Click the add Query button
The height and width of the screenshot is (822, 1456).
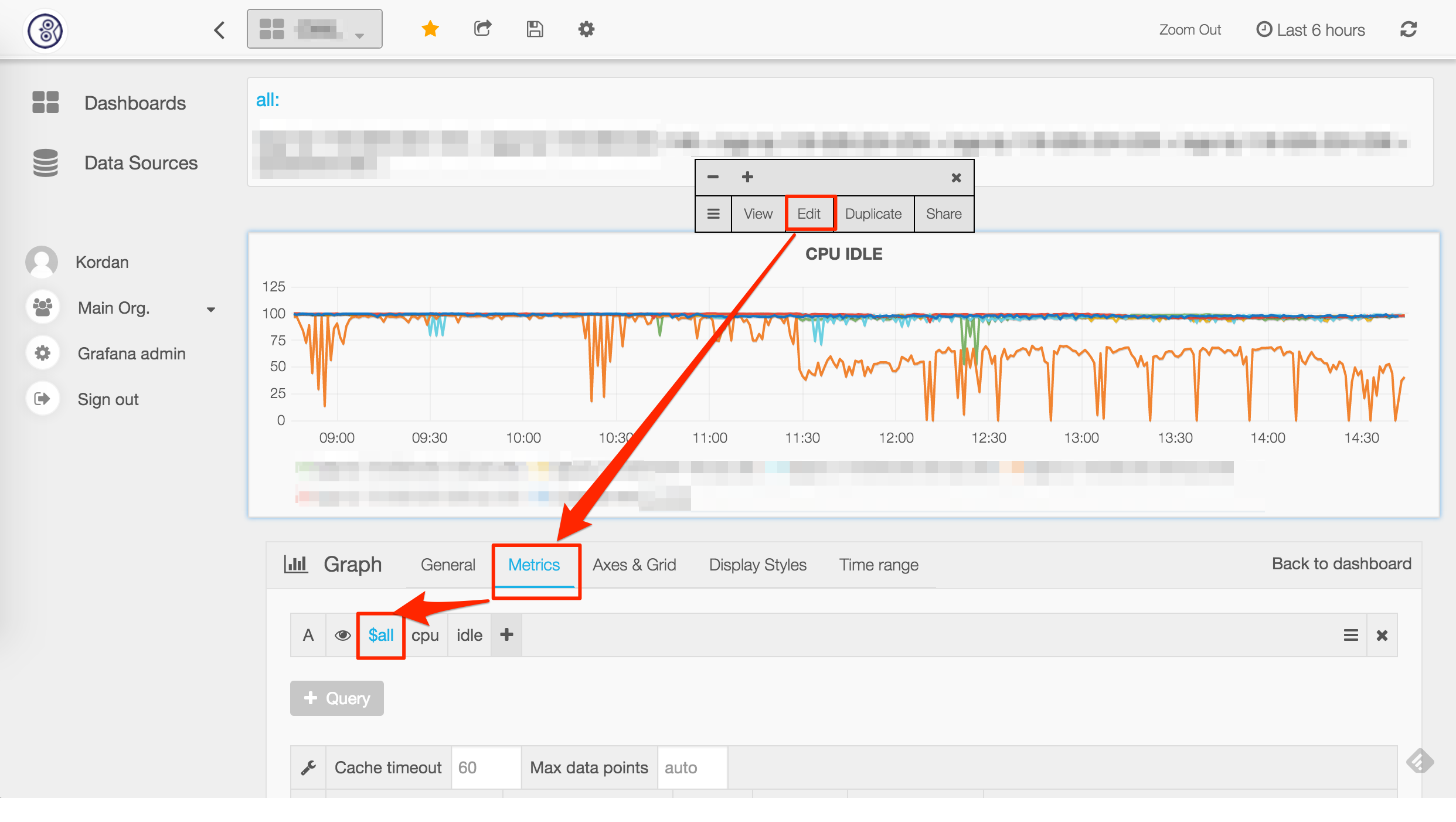click(337, 698)
